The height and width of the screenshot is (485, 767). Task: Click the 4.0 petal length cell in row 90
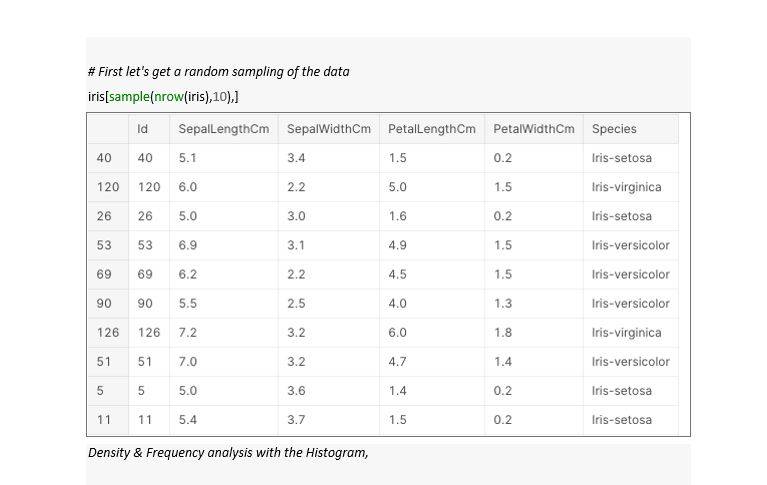click(432, 303)
